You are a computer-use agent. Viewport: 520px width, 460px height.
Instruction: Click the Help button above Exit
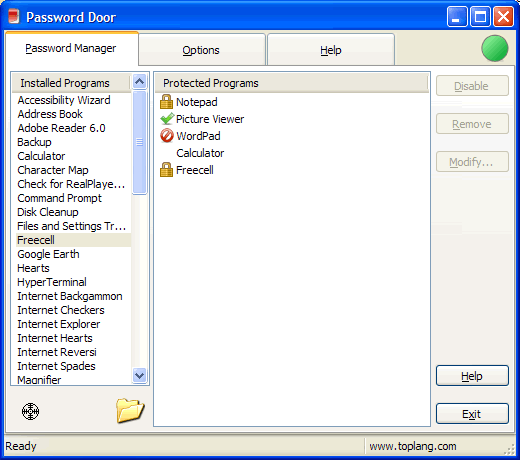[x=472, y=376]
